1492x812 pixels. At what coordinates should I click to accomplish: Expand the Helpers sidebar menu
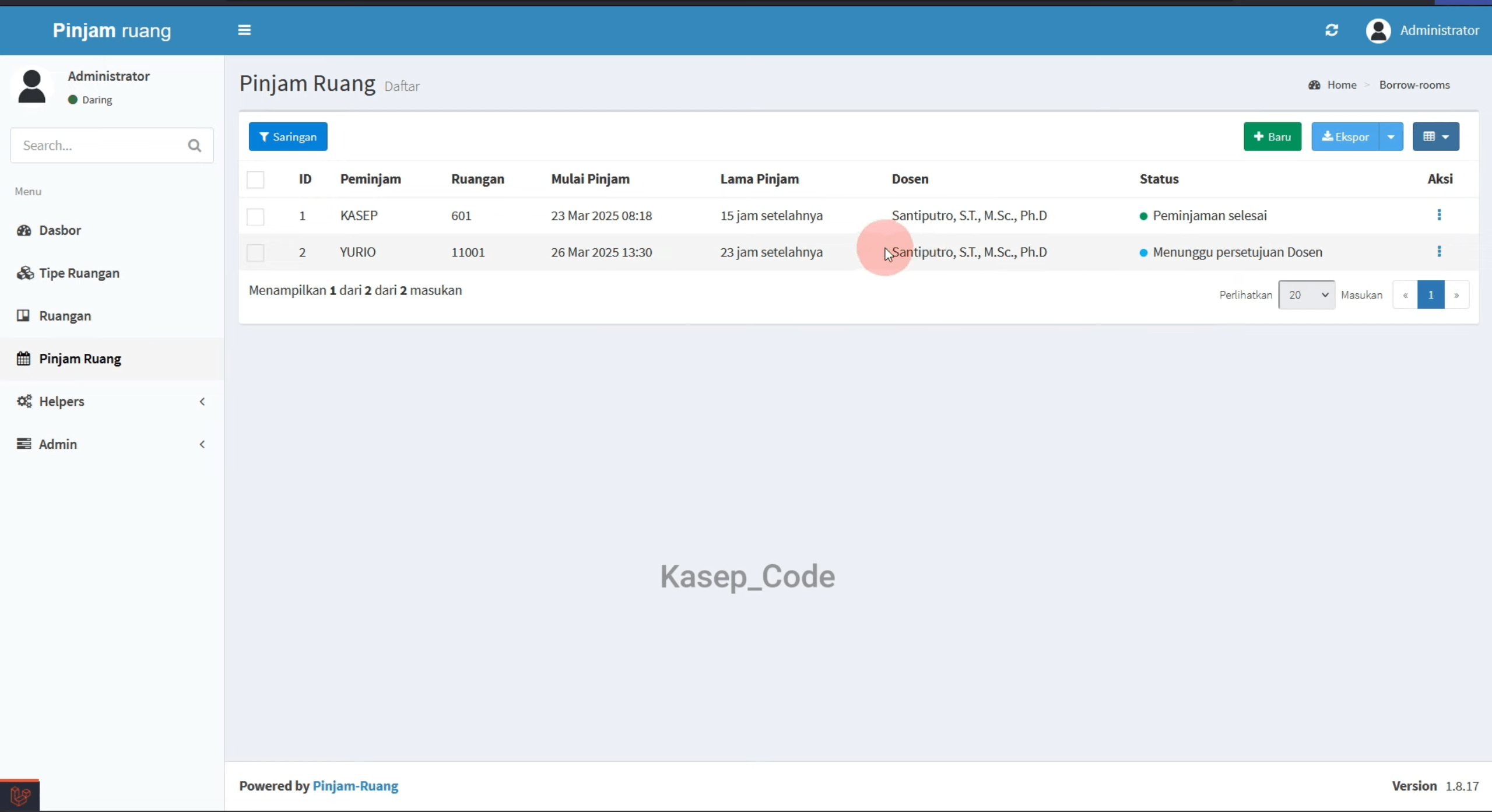tap(112, 401)
